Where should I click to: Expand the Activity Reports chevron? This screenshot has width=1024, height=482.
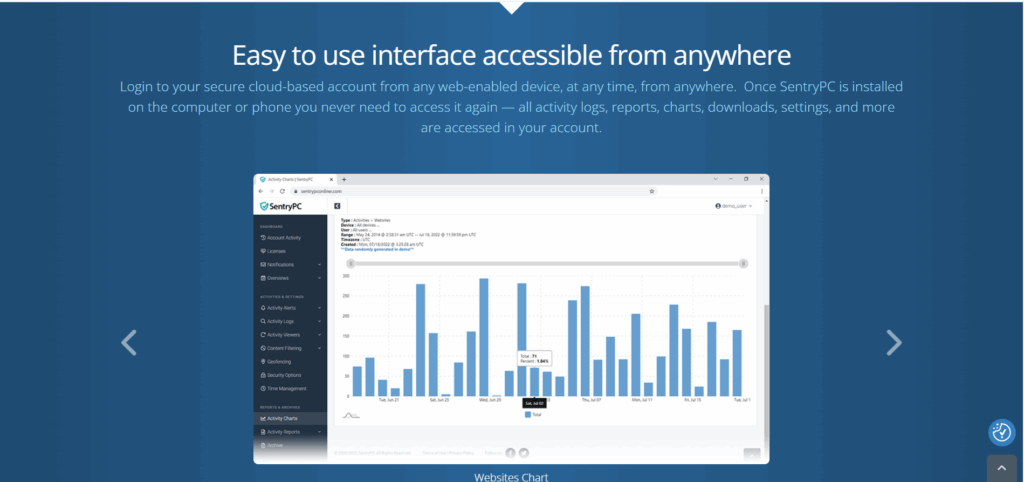pyautogui.click(x=319, y=432)
